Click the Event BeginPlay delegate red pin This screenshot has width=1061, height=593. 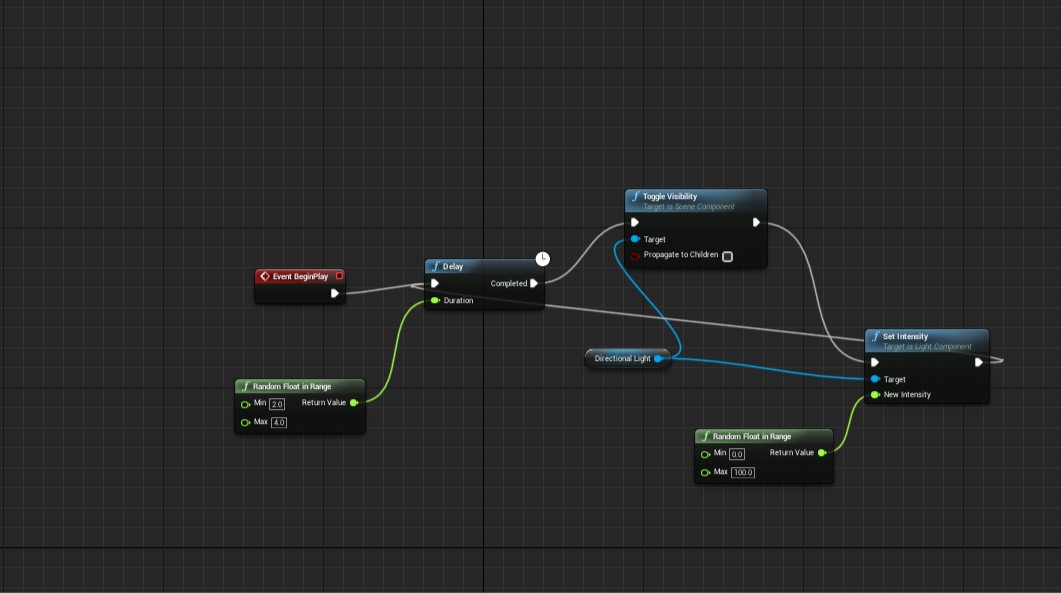pos(339,276)
